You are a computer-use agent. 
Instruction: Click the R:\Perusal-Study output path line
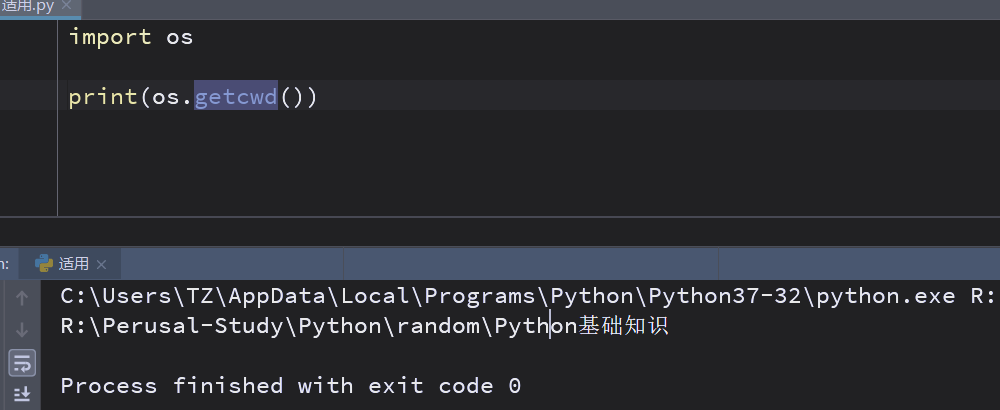tap(300, 326)
